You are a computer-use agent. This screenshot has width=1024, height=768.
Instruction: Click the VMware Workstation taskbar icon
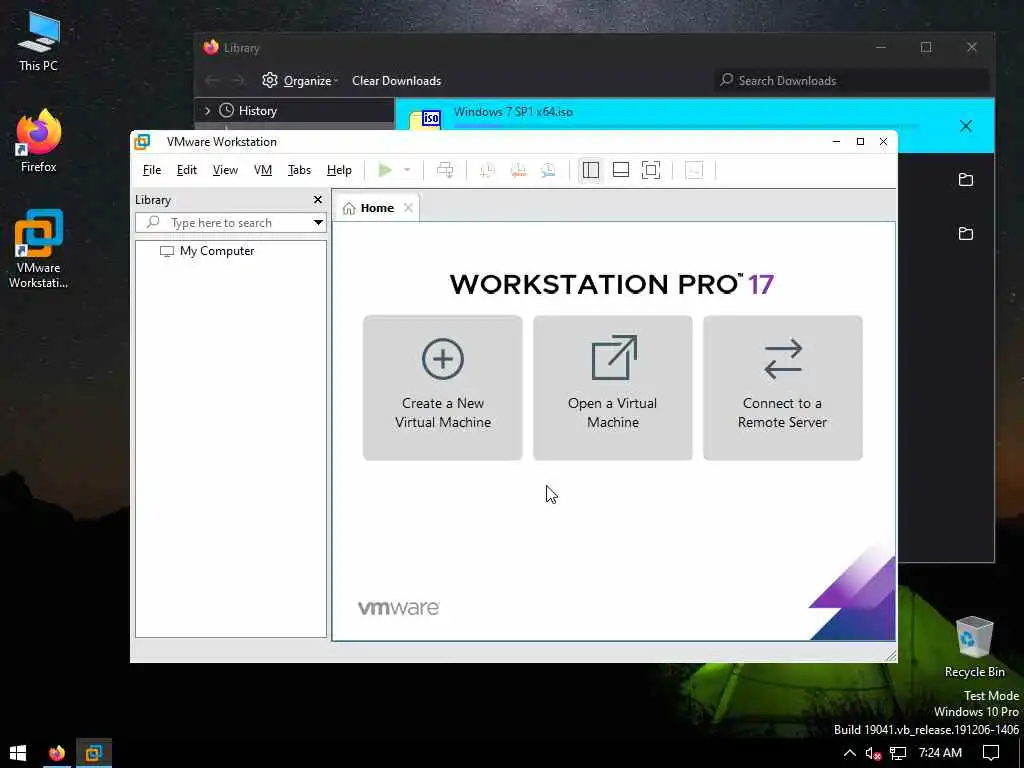click(x=93, y=753)
